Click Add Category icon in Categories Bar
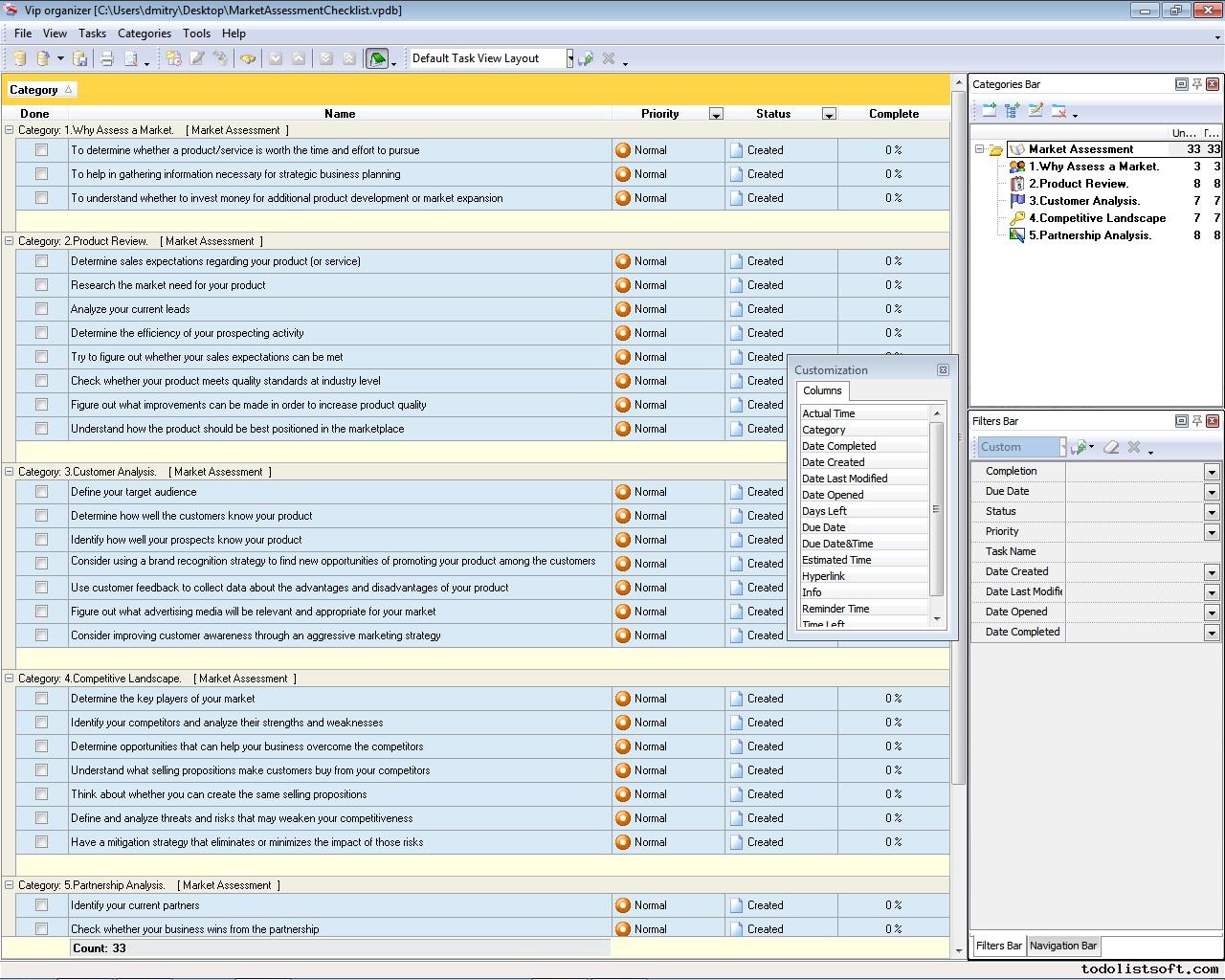This screenshot has height=980, width=1225. click(990, 111)
